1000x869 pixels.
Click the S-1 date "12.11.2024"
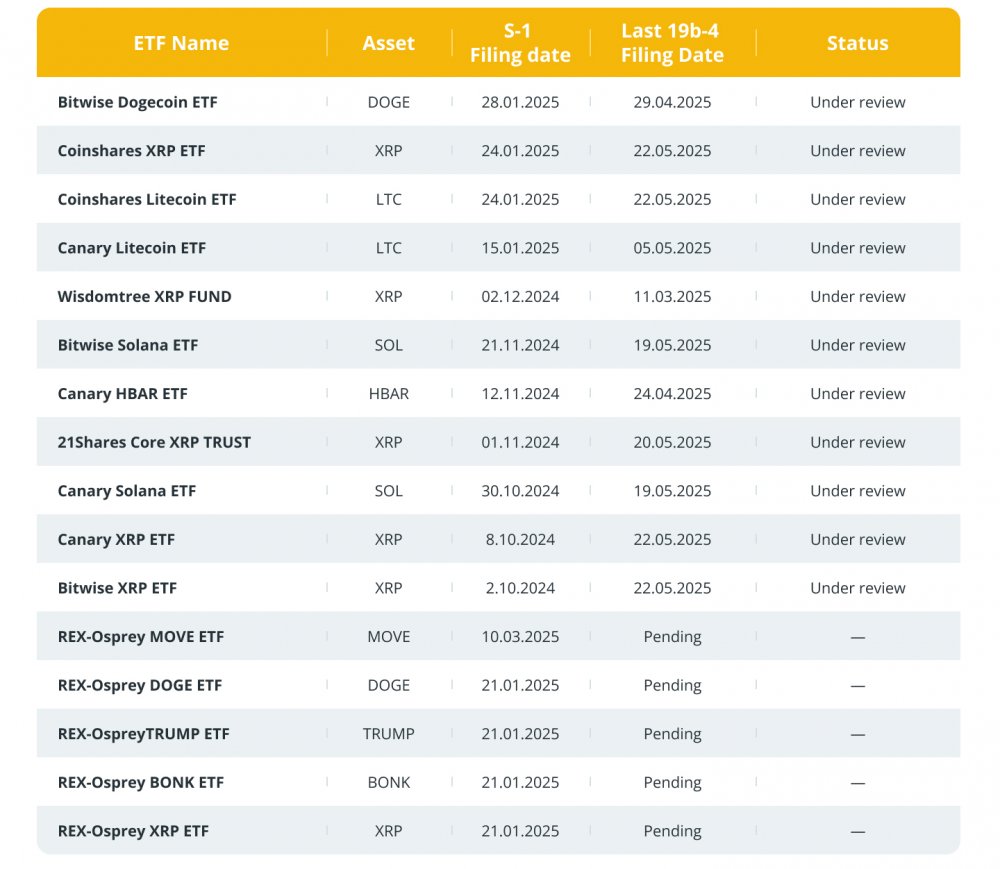(520, 393)
